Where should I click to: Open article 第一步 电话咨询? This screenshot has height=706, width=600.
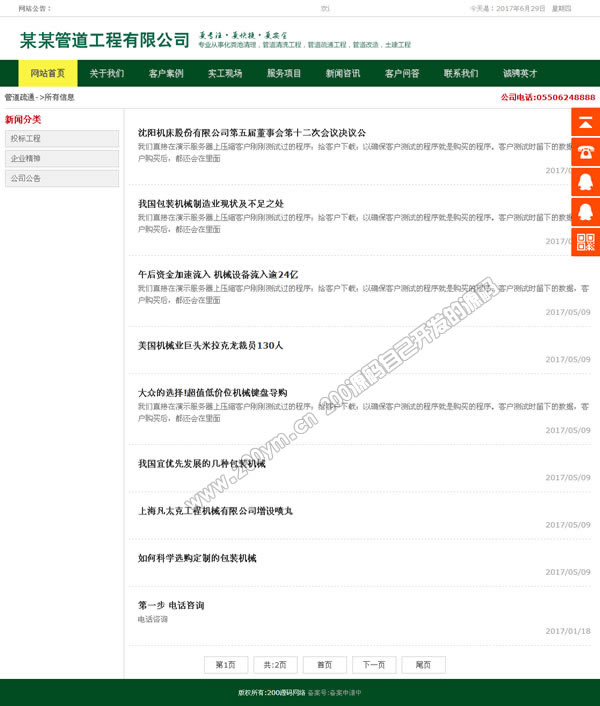pyautogui.click(x=171, y=605)
